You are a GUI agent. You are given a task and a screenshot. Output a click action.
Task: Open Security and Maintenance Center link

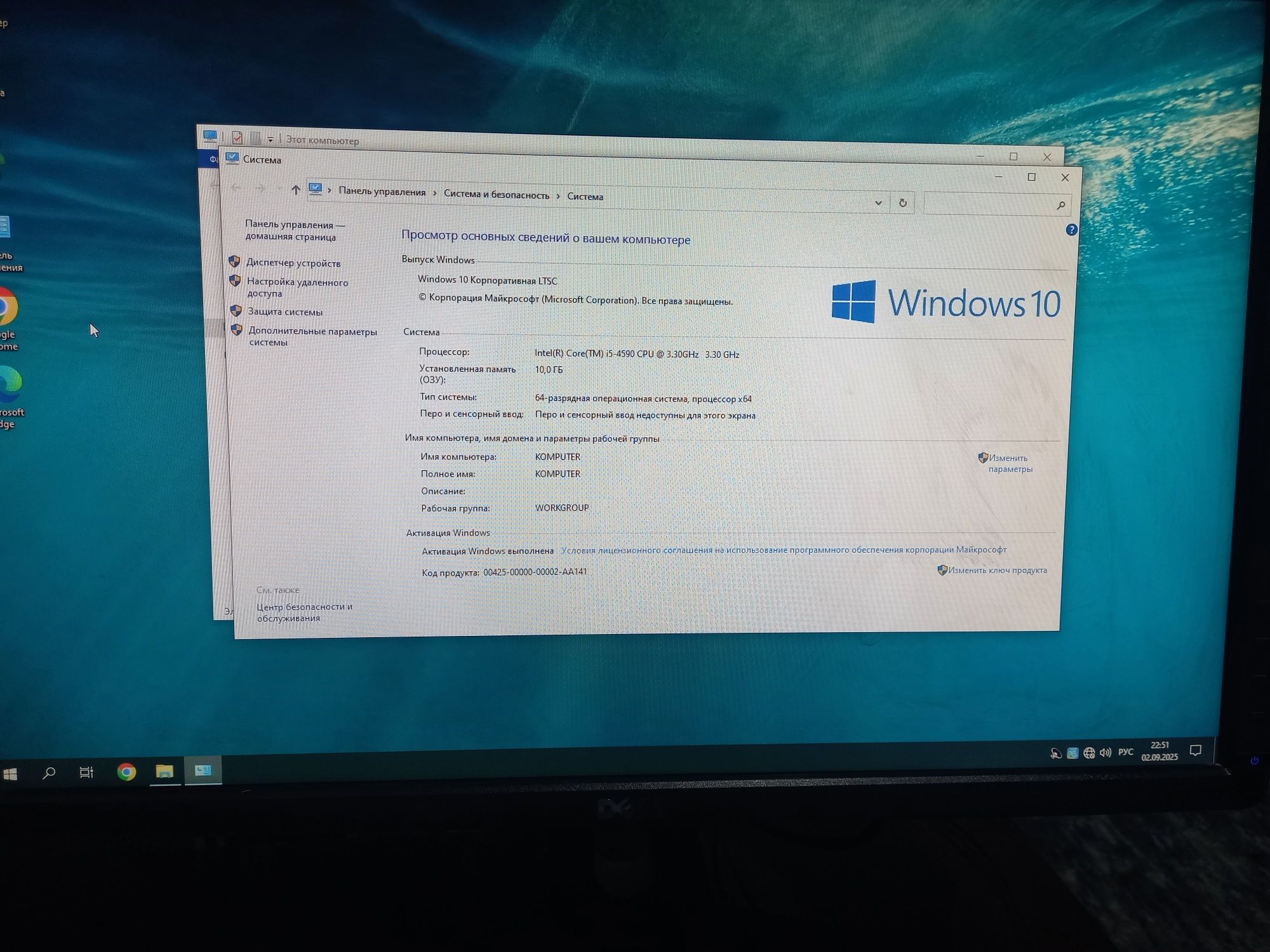[304, 612]
